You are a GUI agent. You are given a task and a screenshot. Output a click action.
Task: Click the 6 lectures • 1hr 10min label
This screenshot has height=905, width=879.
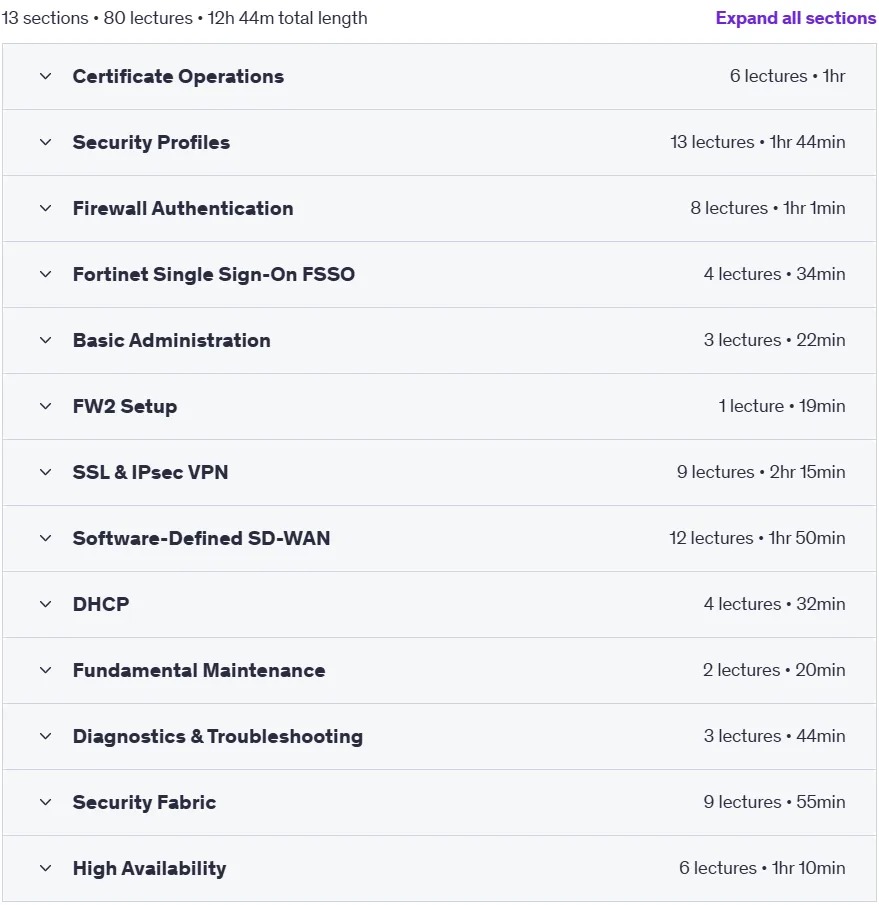(x=762, y=868)
